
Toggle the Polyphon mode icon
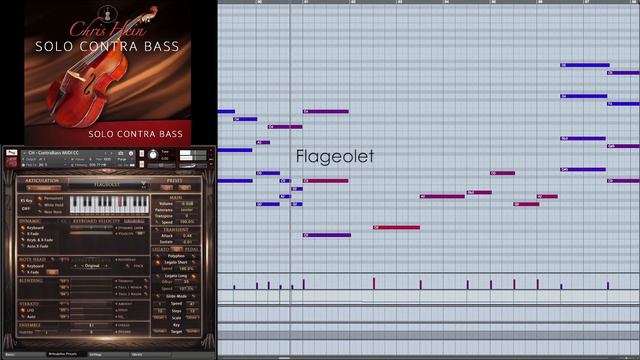[x=158, y=256]
